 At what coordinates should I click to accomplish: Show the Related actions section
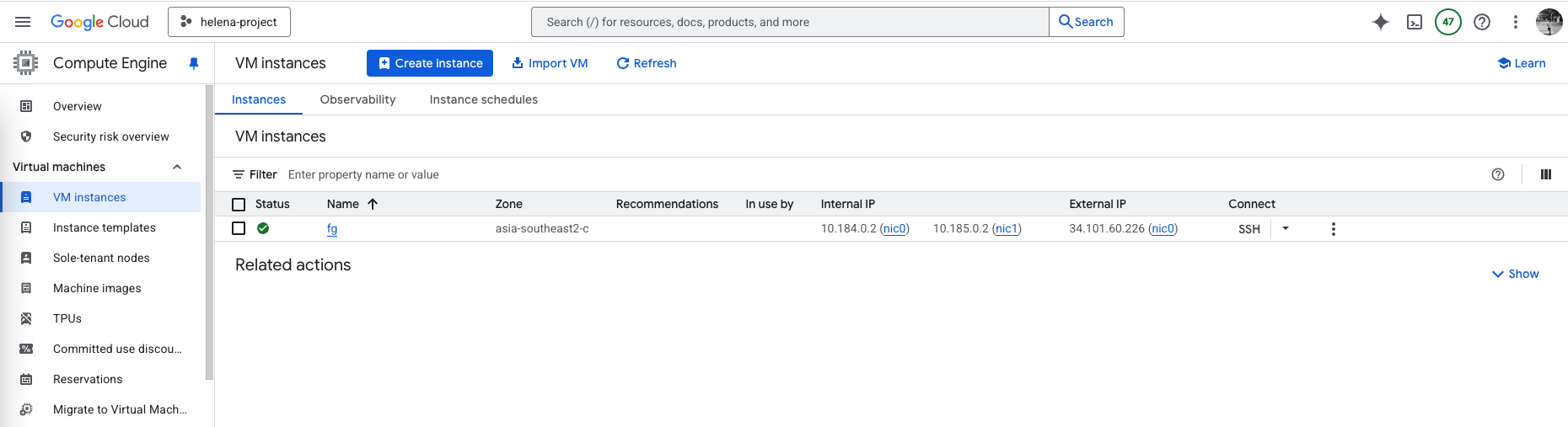pyautogui.click(x=1515, y=274)
